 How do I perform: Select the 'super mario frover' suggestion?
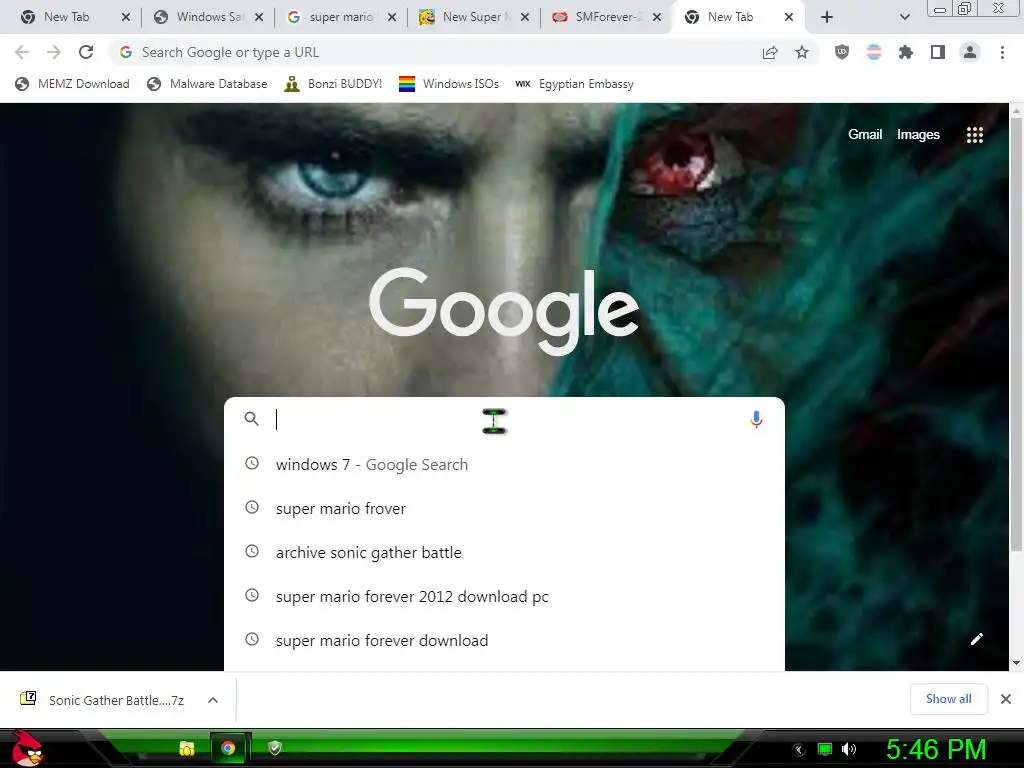(x=504, y=508)
